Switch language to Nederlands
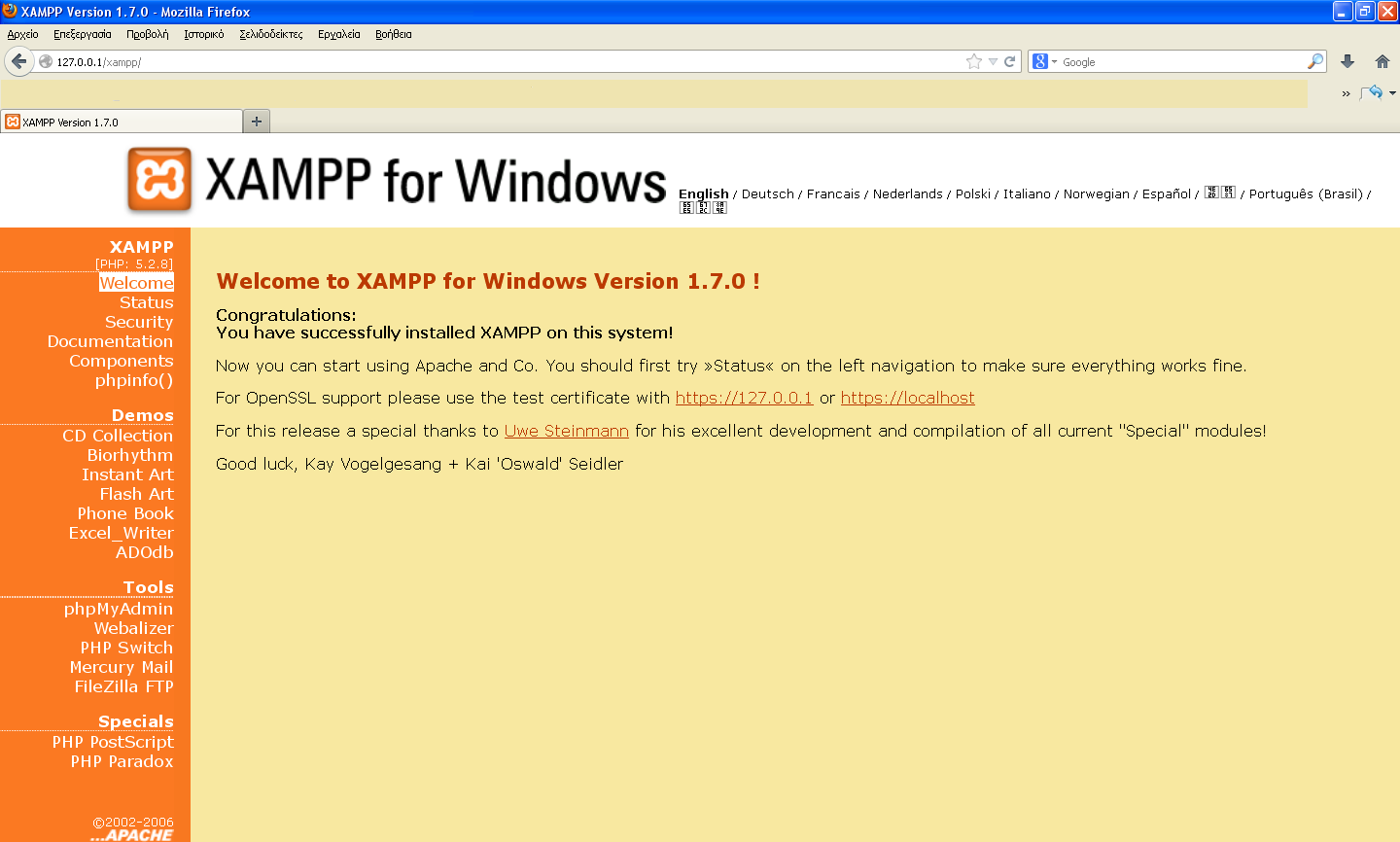Viewport: 1400px width, 842px height. point(908,193)
